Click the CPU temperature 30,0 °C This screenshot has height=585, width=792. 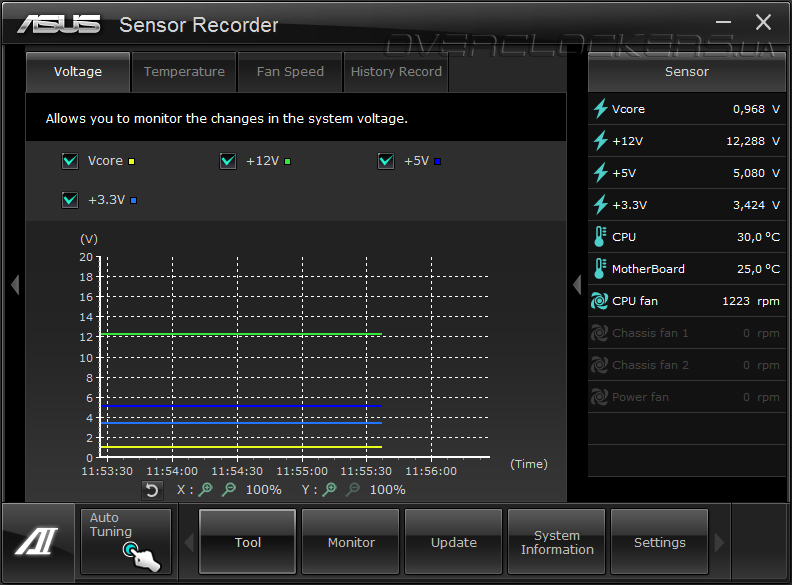(758, 237)
